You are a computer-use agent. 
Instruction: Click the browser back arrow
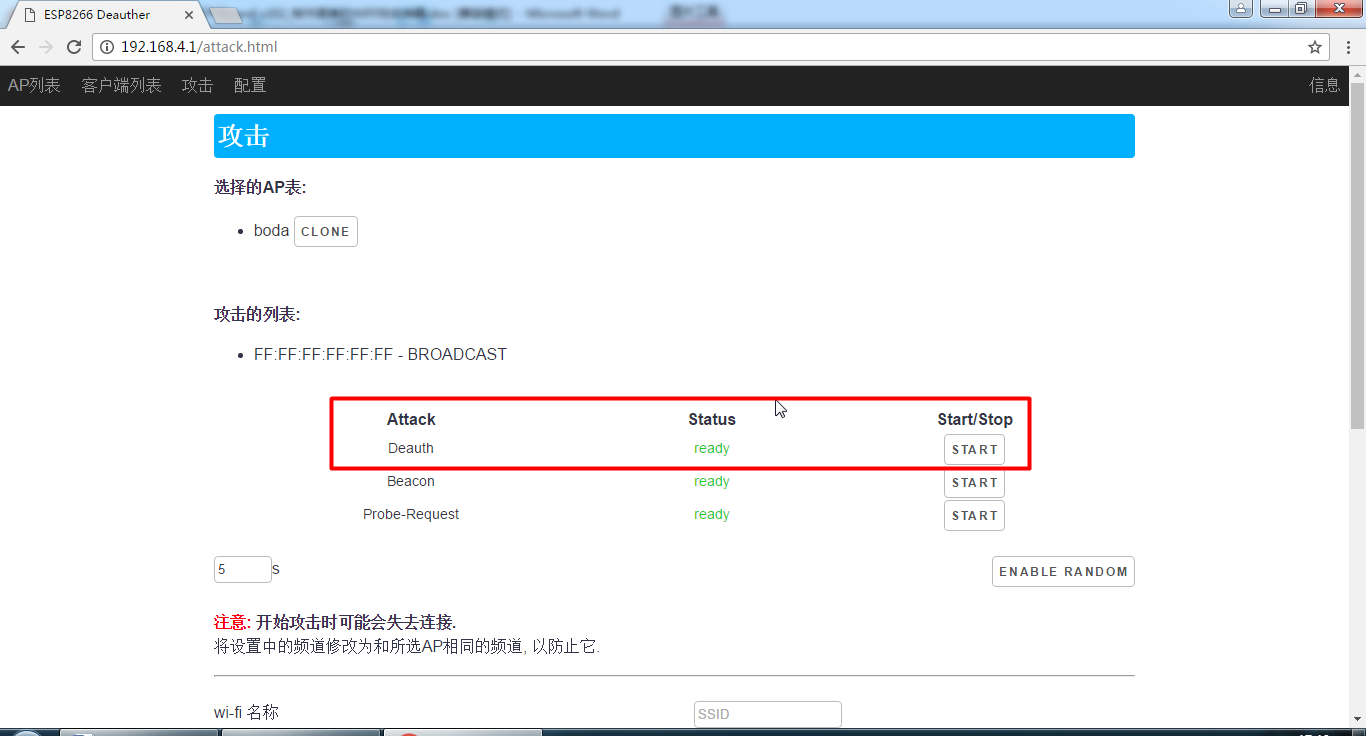pyautogui.click(x=18, y=47)
